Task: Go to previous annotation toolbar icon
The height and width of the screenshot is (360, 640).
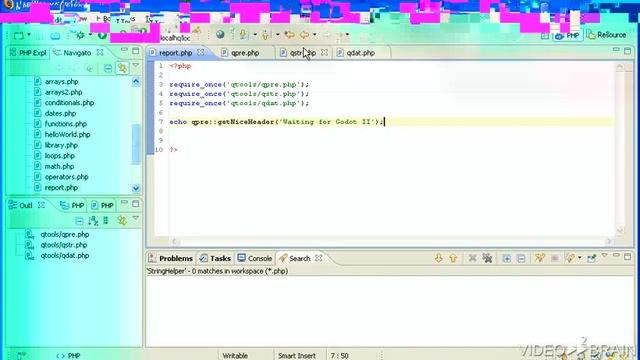Action: tap(266, 35)
